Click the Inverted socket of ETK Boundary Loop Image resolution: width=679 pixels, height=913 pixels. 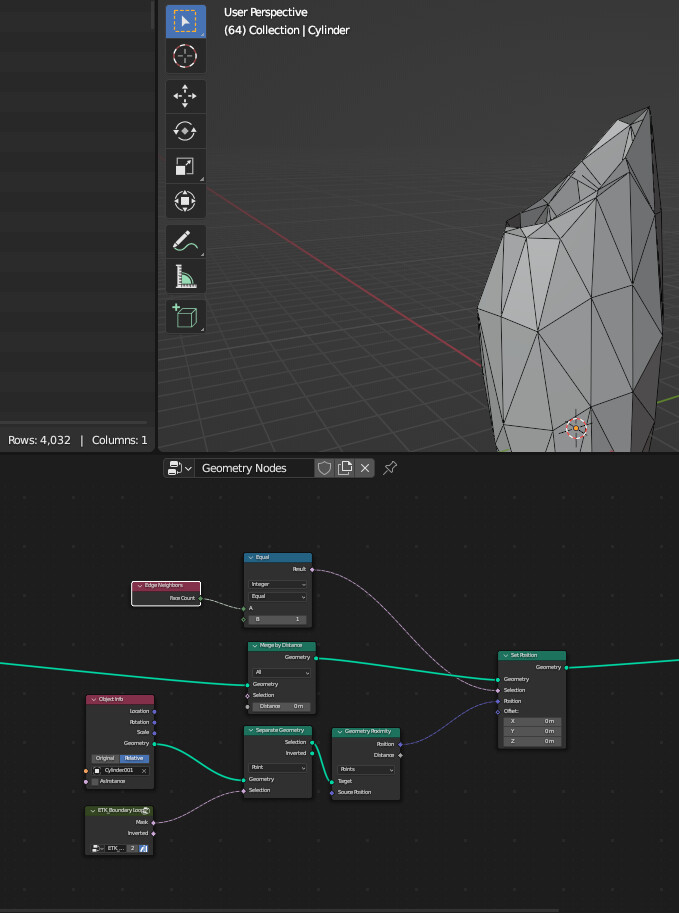pos(154,834)
